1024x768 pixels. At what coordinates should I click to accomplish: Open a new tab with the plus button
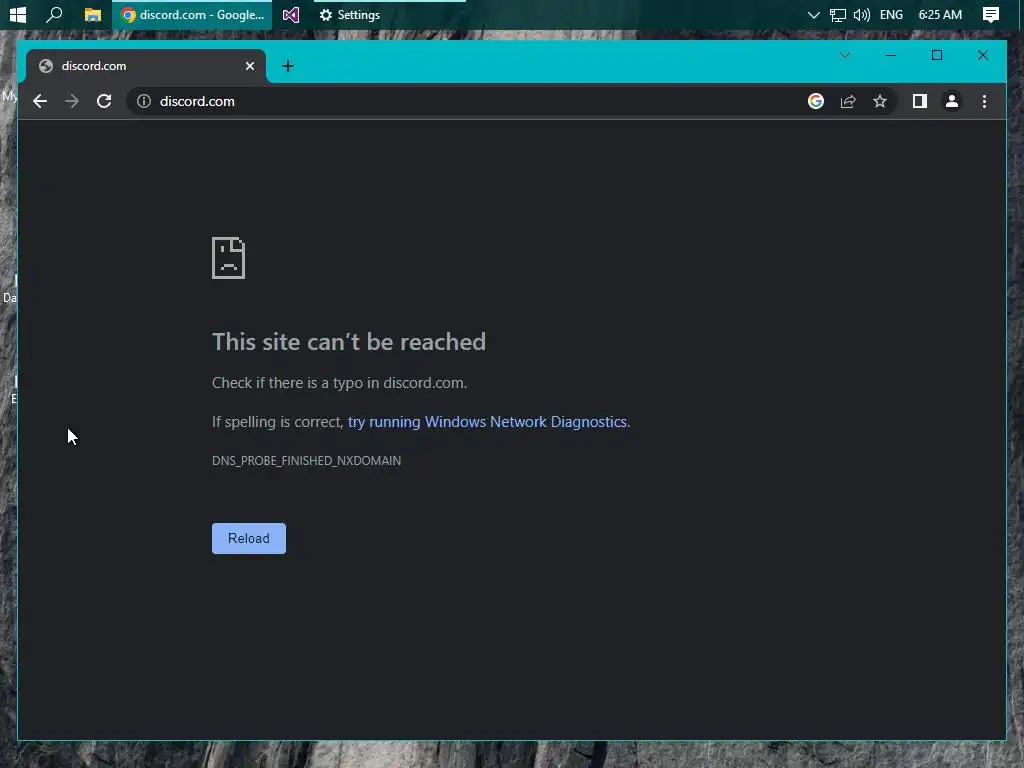[287, 66]
